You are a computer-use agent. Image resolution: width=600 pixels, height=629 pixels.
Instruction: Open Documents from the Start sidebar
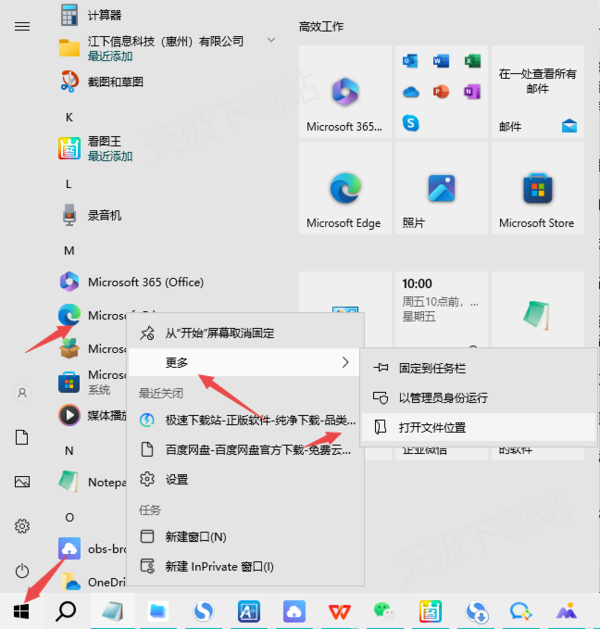(22, 437)
